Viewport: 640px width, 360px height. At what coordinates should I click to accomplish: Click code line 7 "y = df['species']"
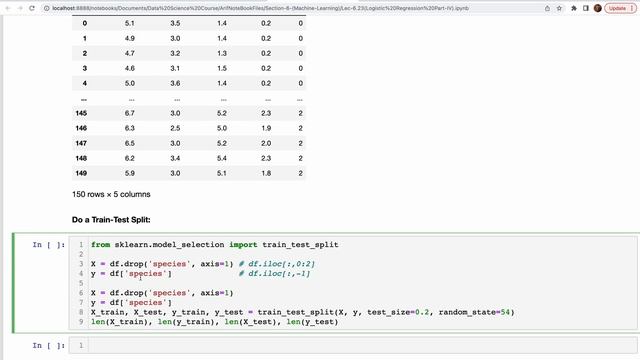[x=131, y=303]
